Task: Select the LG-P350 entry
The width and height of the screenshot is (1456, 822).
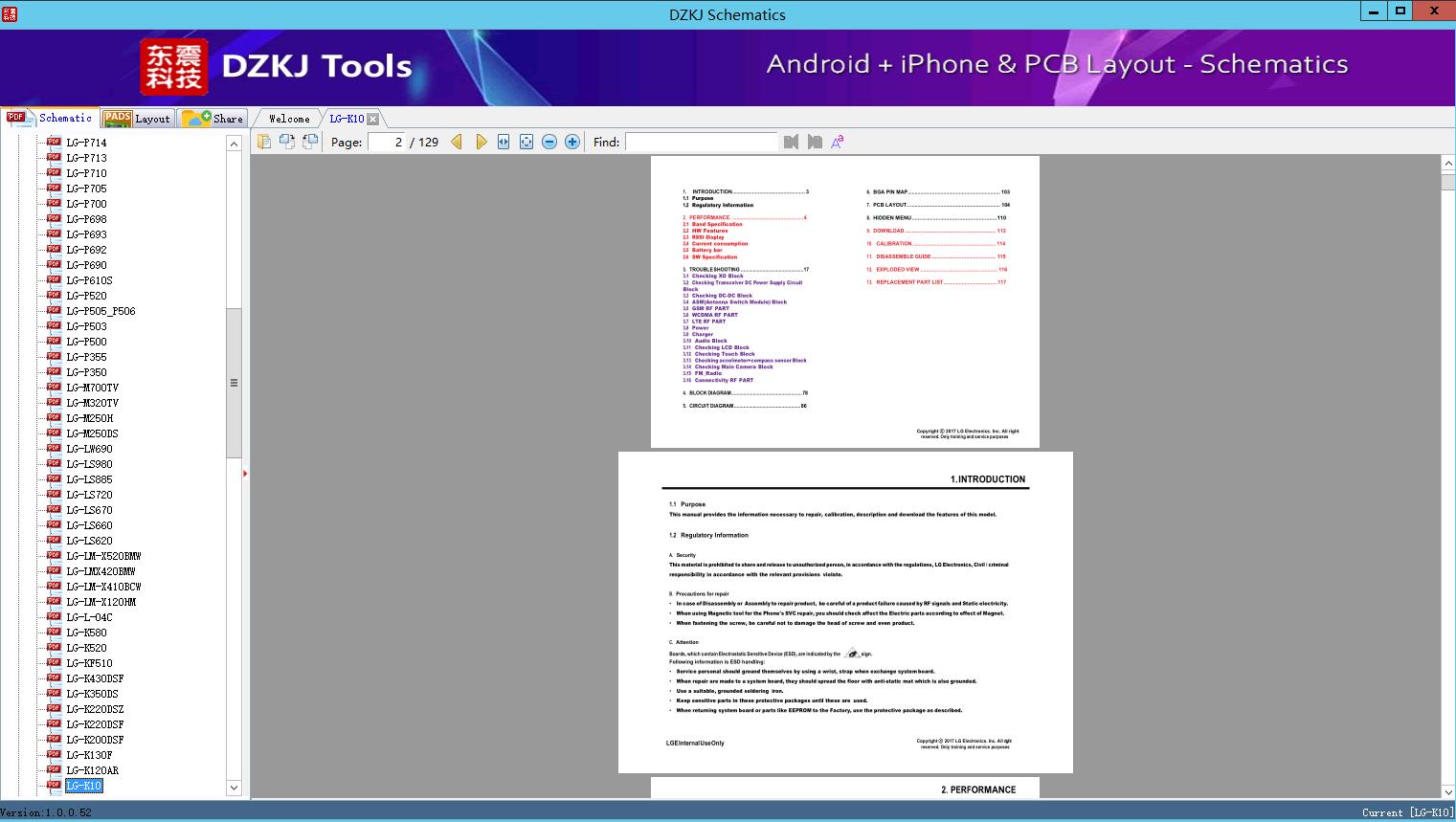Action: [x=86, y=372]
